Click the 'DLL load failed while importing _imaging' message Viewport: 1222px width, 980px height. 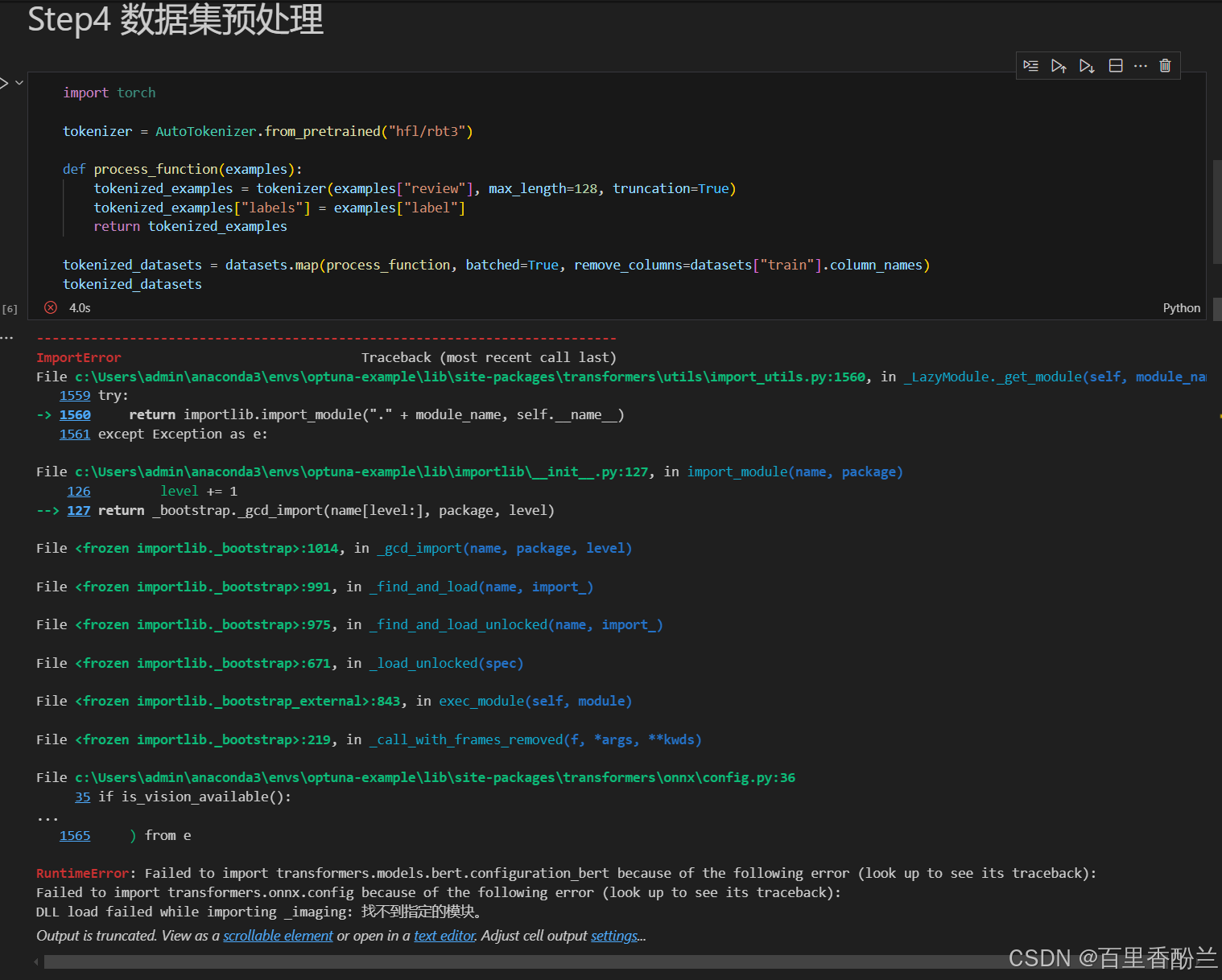click(259, 912)
